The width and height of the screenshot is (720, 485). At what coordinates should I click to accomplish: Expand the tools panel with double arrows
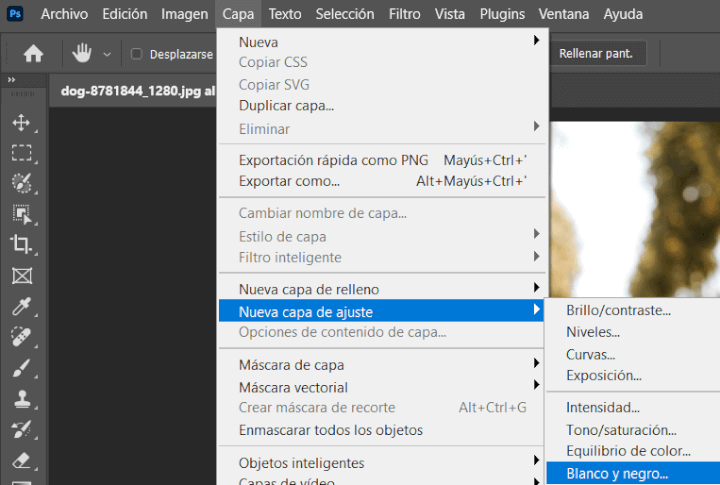[12, 80]
